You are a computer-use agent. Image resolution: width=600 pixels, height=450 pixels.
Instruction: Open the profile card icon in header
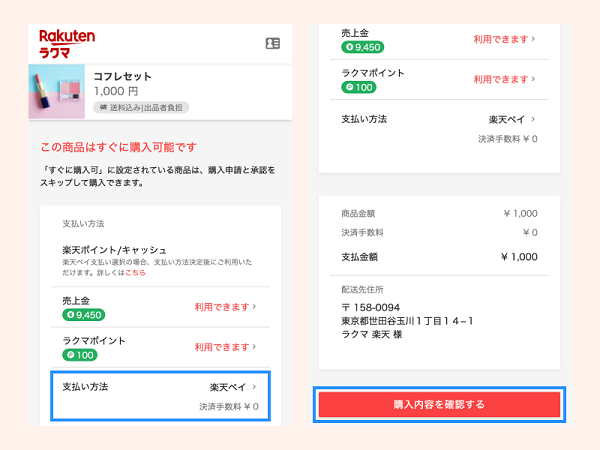pos(273,43)
